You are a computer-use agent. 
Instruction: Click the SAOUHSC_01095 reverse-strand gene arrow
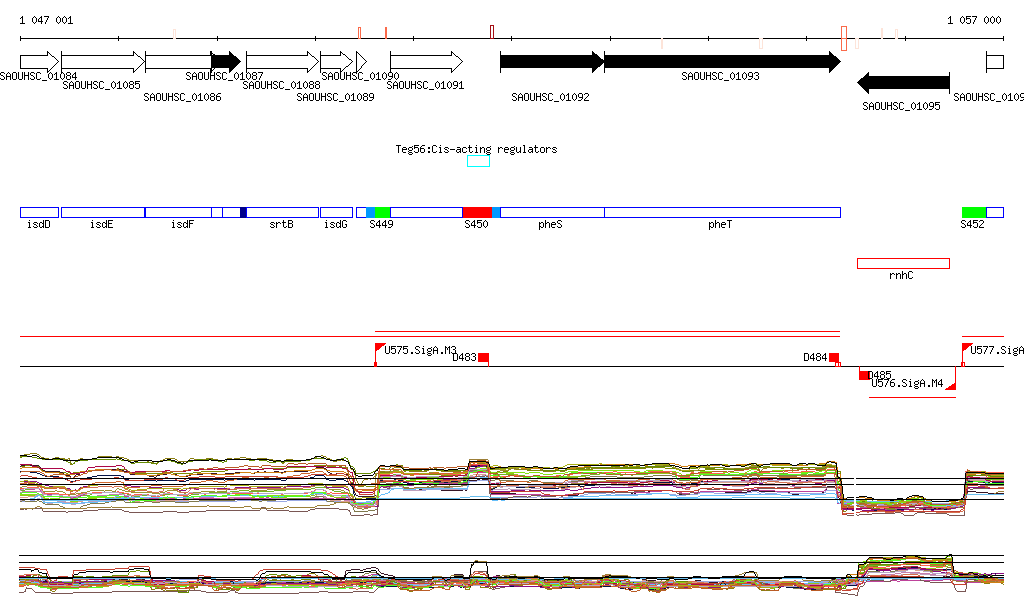click(x=903, y=83)
